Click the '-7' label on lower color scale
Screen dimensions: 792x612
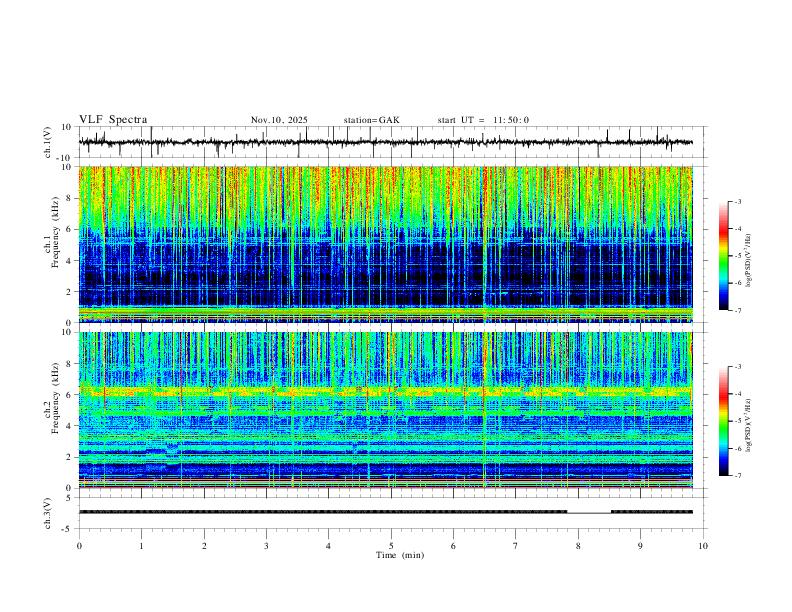[x=737, y=475]
